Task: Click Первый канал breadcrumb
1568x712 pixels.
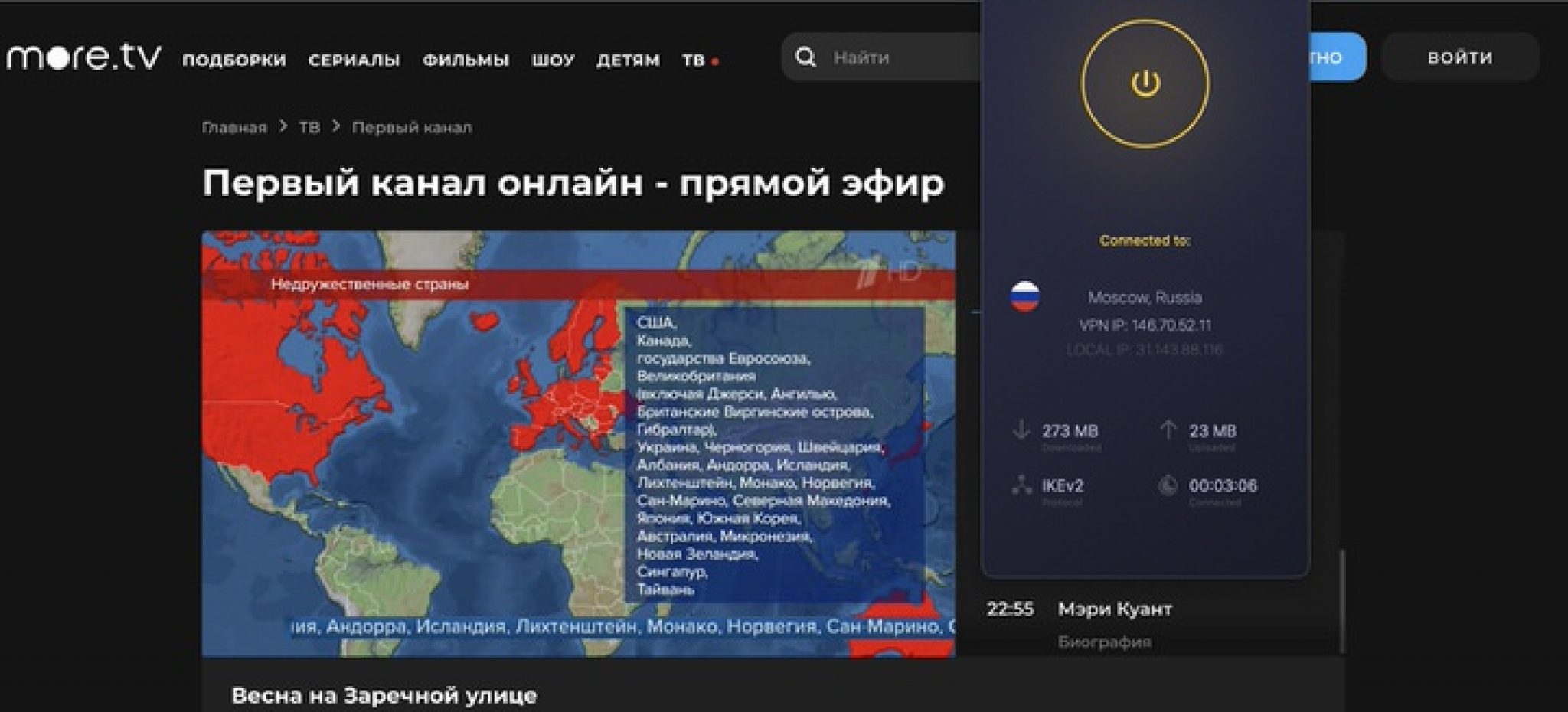Action: [412, 127]
